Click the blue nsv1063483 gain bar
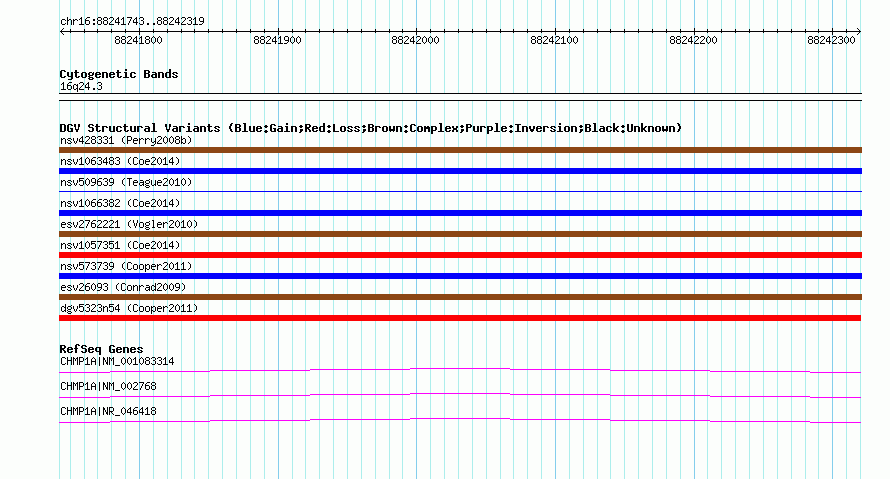Screen dimensions: 890x479 460,171
